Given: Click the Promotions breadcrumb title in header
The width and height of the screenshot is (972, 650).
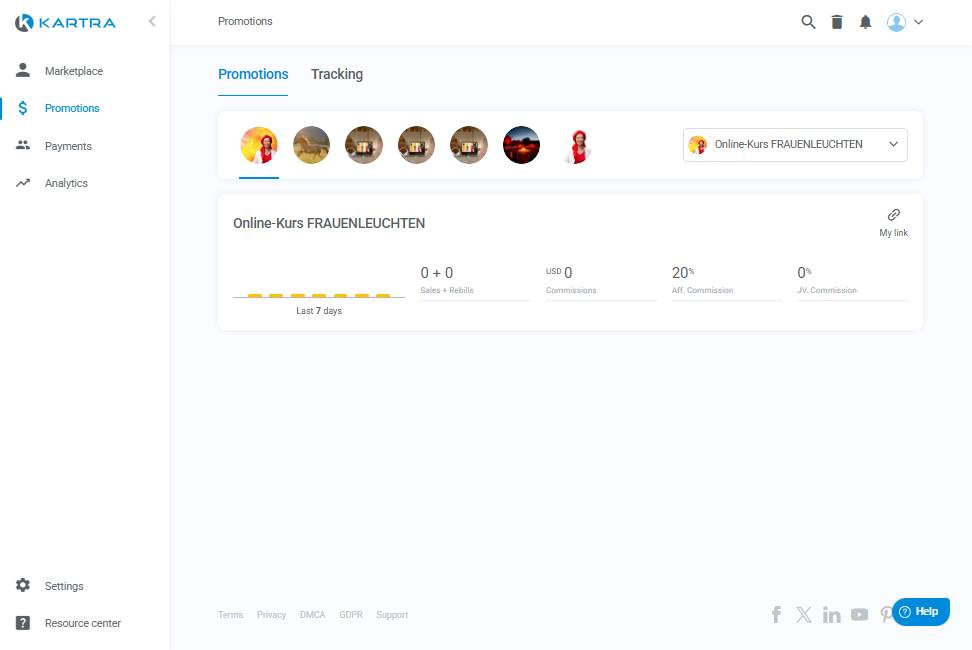Looking at the screenshot, I should point(245,21).
